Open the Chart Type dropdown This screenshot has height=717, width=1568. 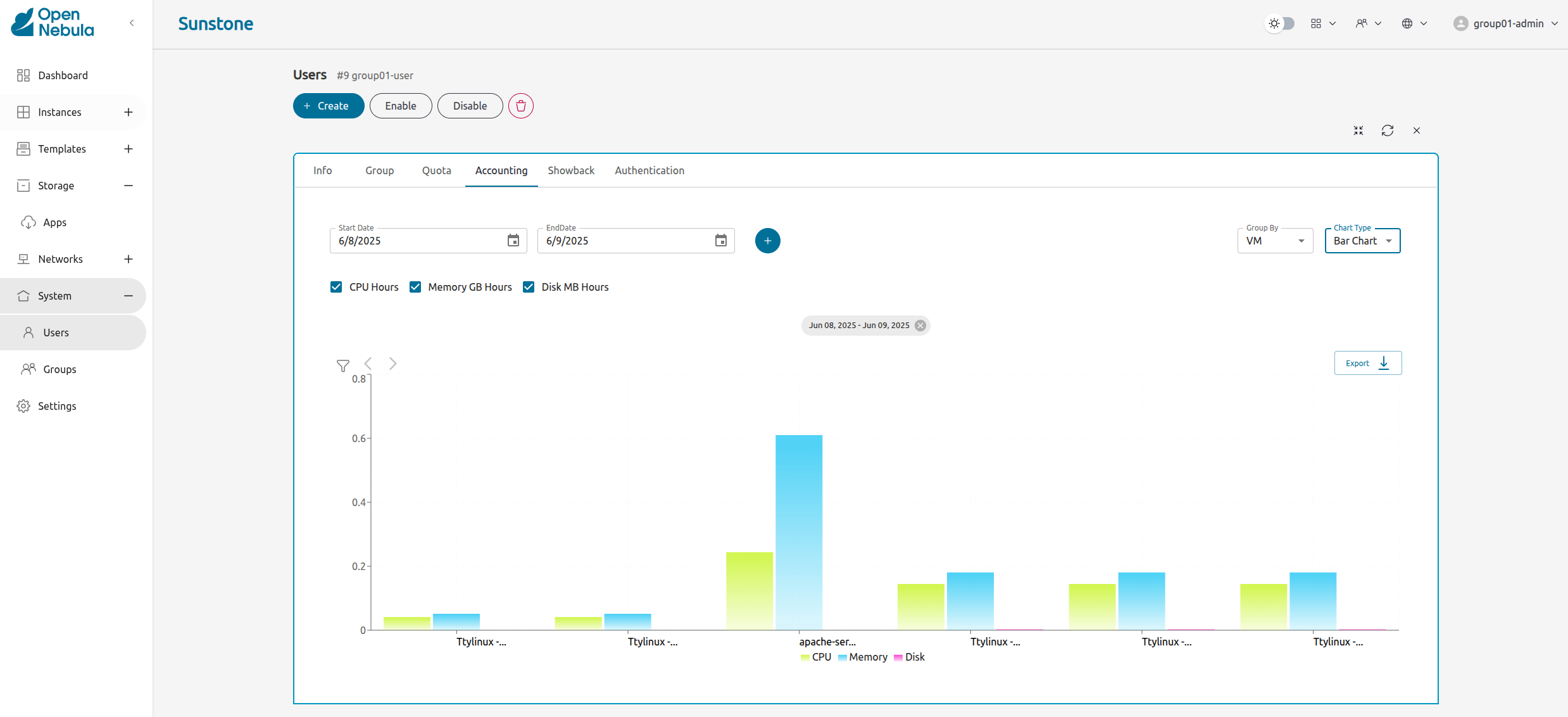[x=1362, y=241]
